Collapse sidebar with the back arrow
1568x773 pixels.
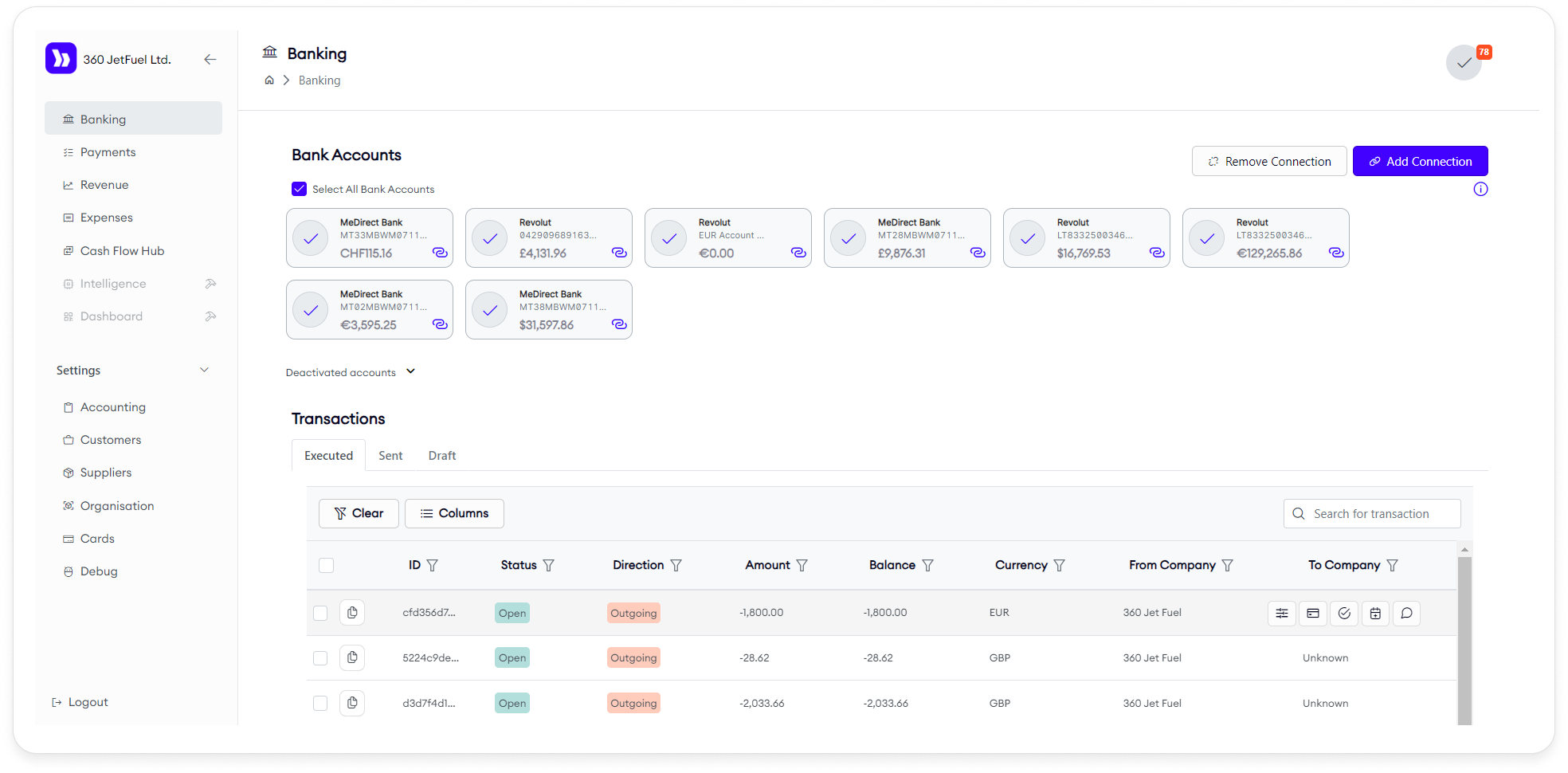[x=210, y=59]
